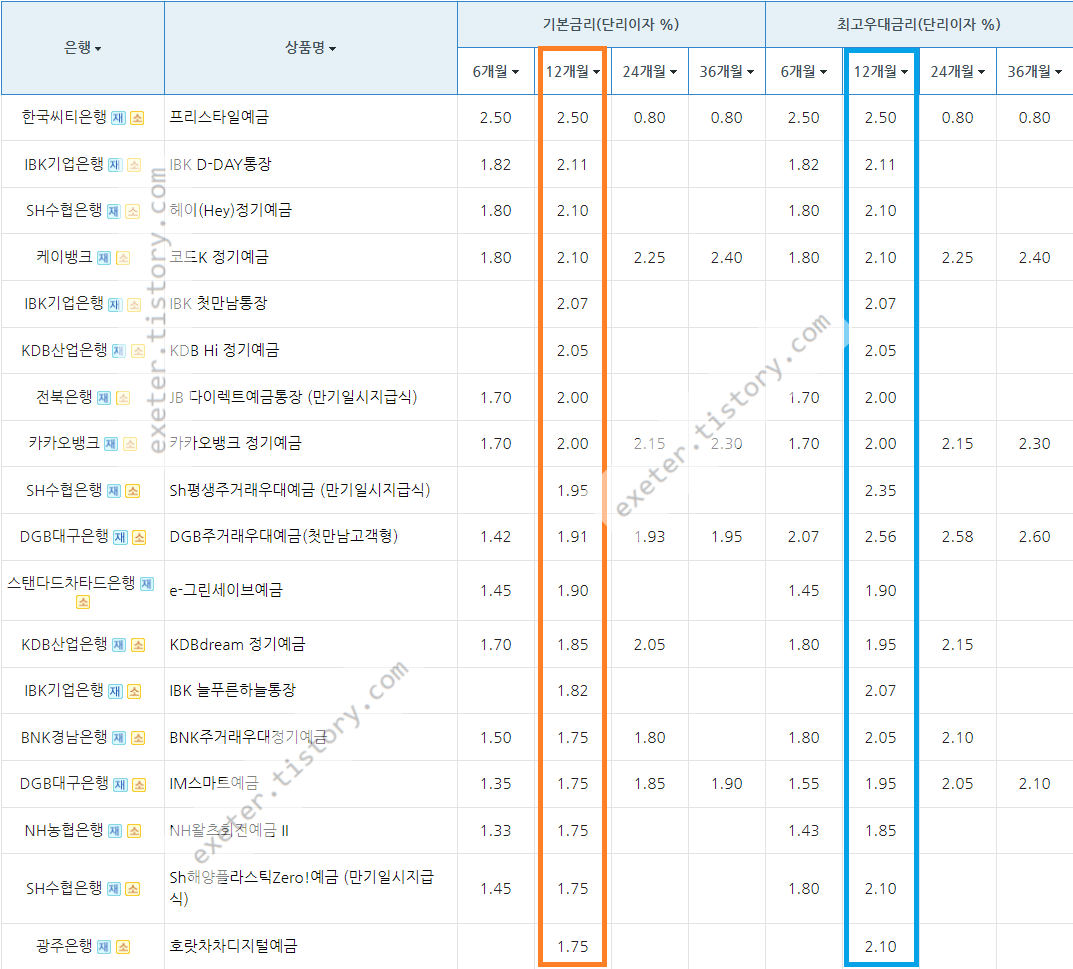Click the 2.60 rate in the DGB주거래우대예금 row

[x=1034, y=537]
